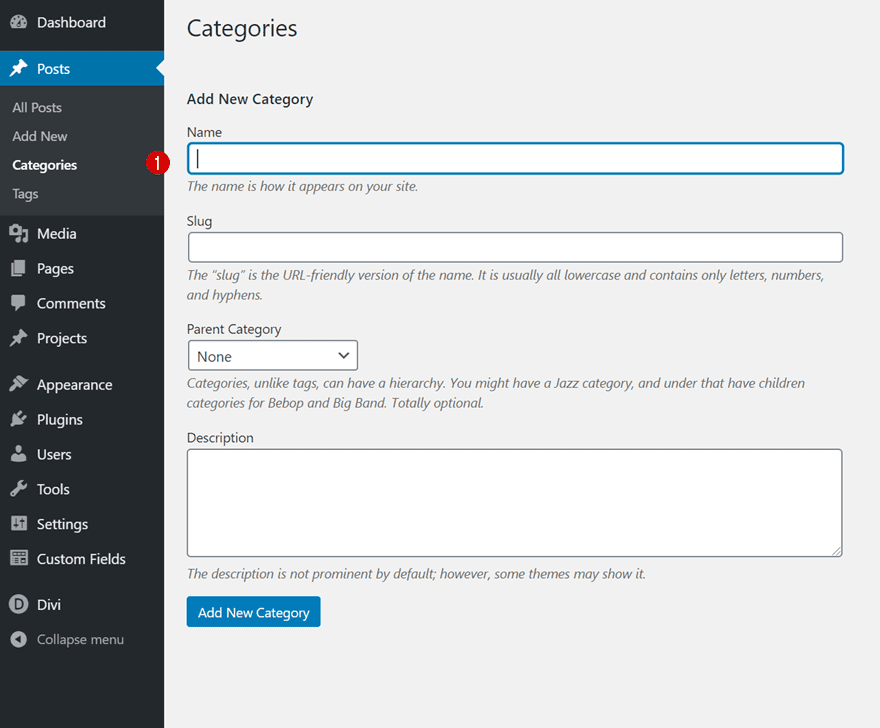880x728 pixels.
Task: Click the Divi menu icon
Action: pos(18,604)
